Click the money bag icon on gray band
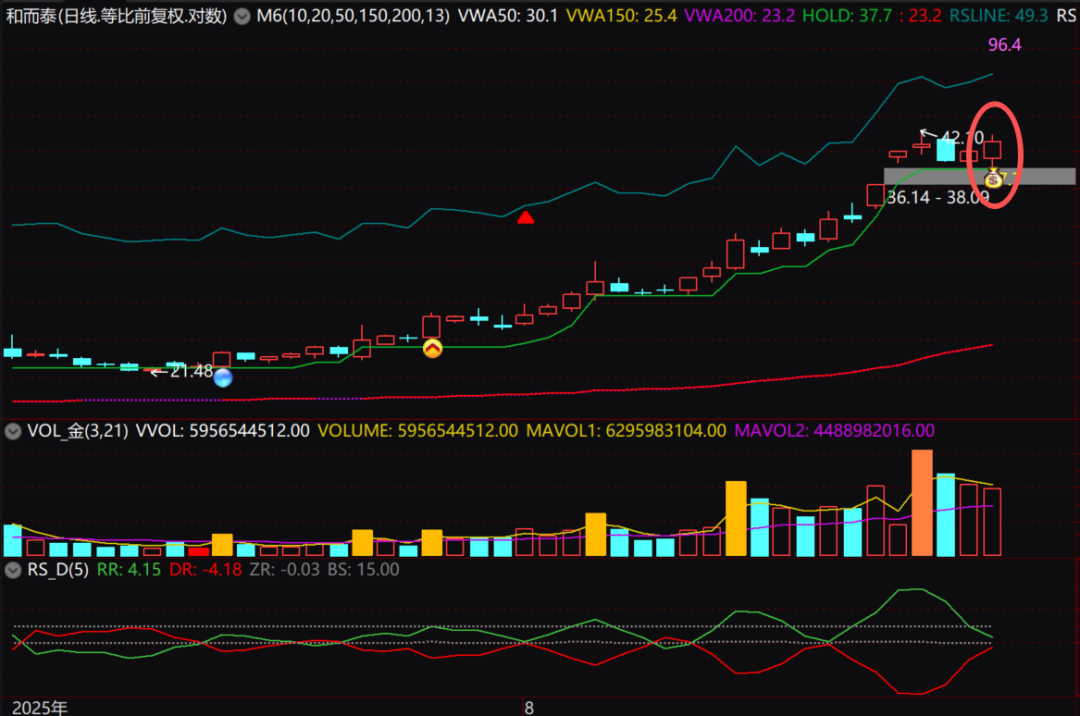Image resolution: width=1080 pixels, height=716 pixels. coord(993,178)
